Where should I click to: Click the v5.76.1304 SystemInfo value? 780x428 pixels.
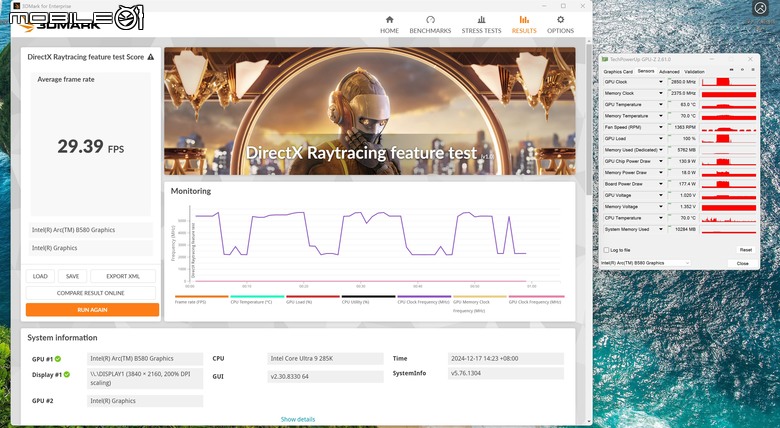tap(506, 373)
